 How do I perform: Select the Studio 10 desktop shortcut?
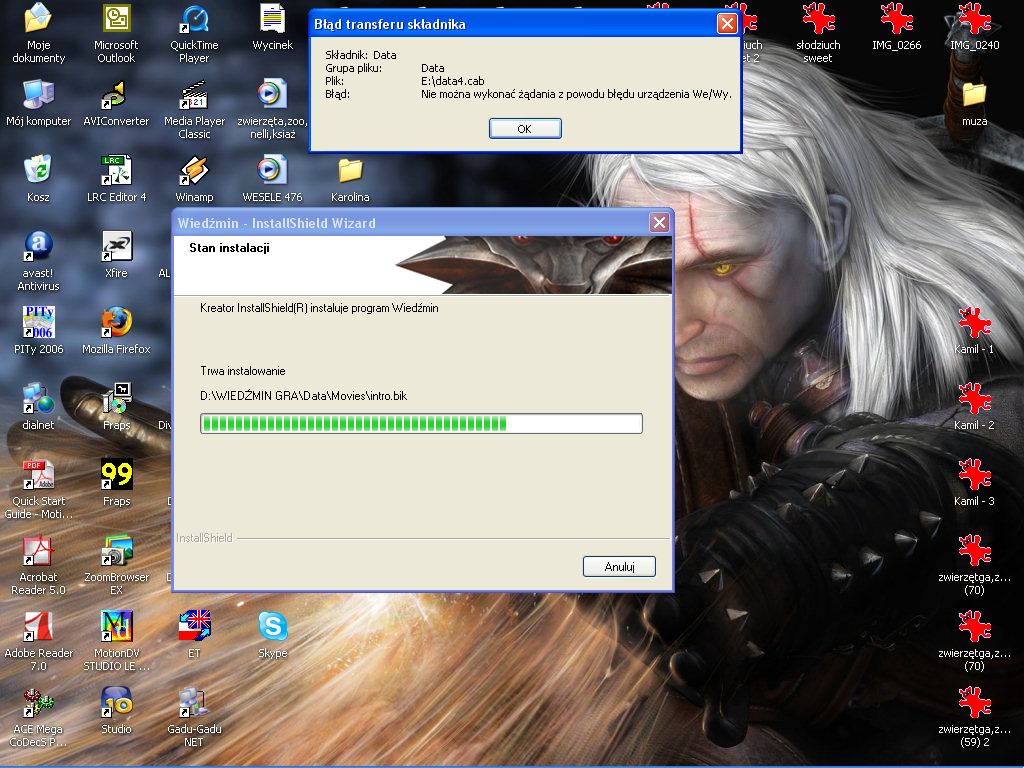click(x=116, y=711)
